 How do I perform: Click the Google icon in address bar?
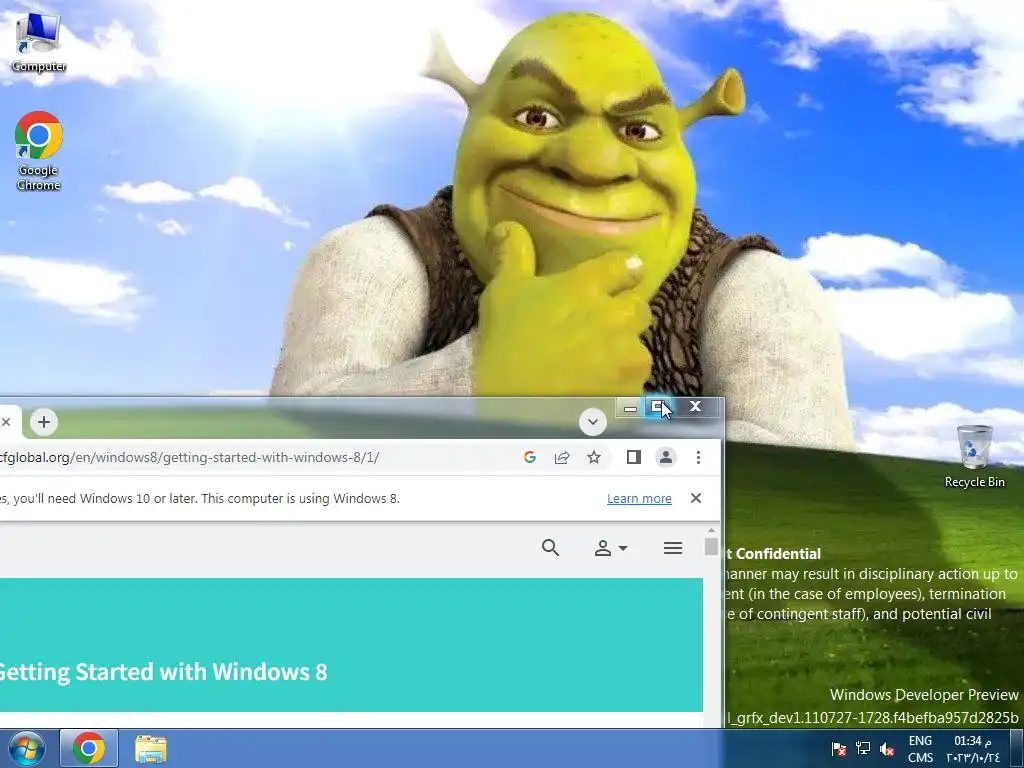tap(530, 457)
